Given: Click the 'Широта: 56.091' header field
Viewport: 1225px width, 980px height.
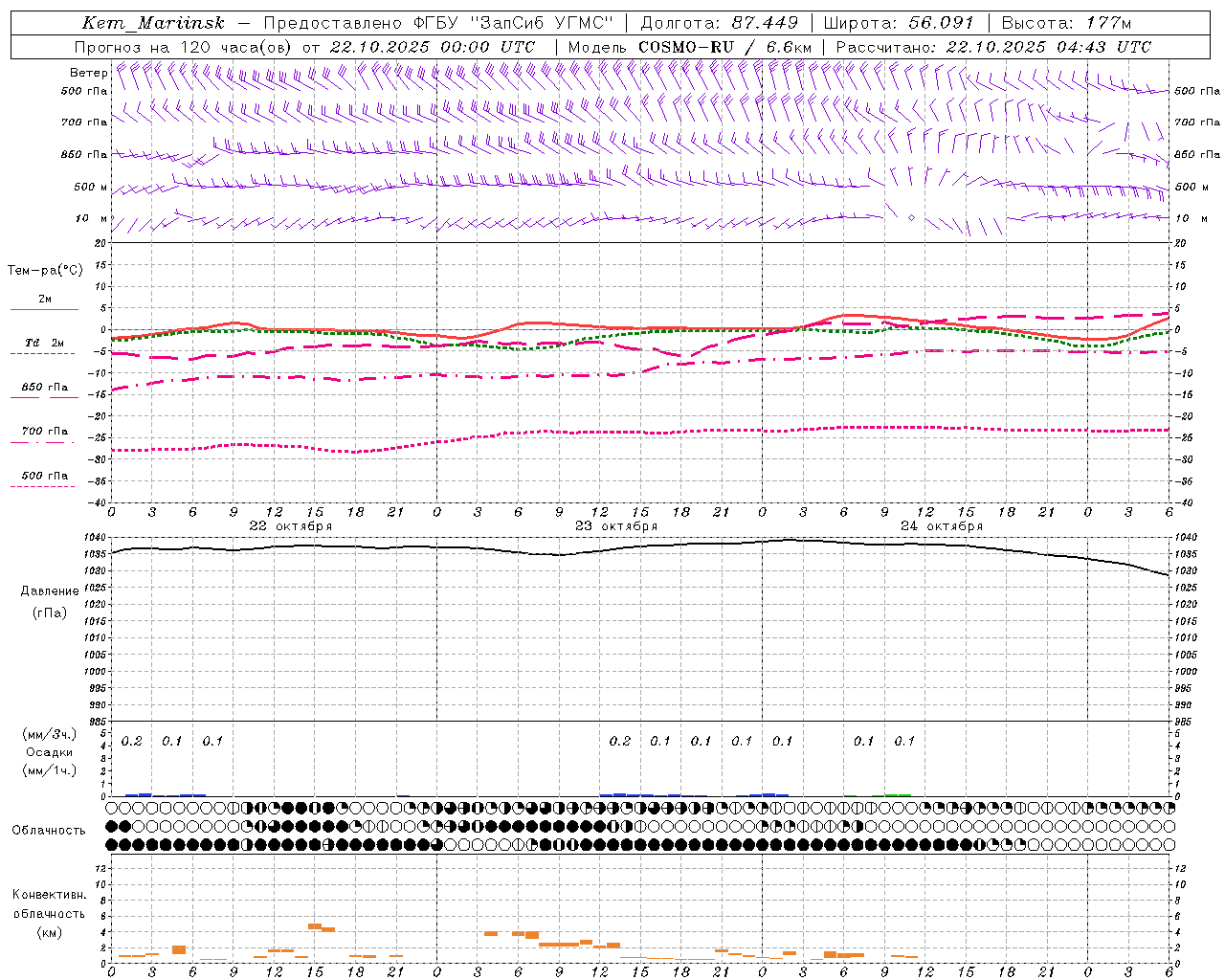Looking at the screenshot, I should point(899,23).
